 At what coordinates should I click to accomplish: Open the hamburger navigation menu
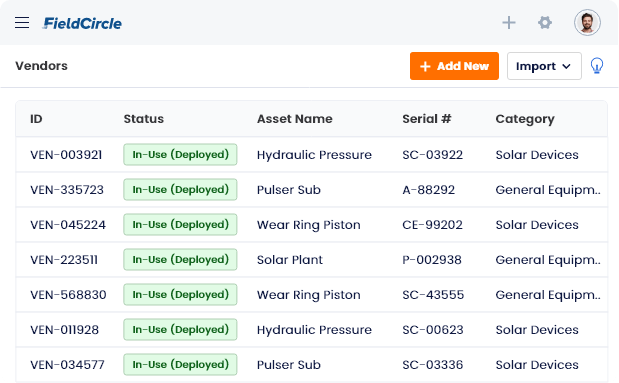tap(22, 23)
